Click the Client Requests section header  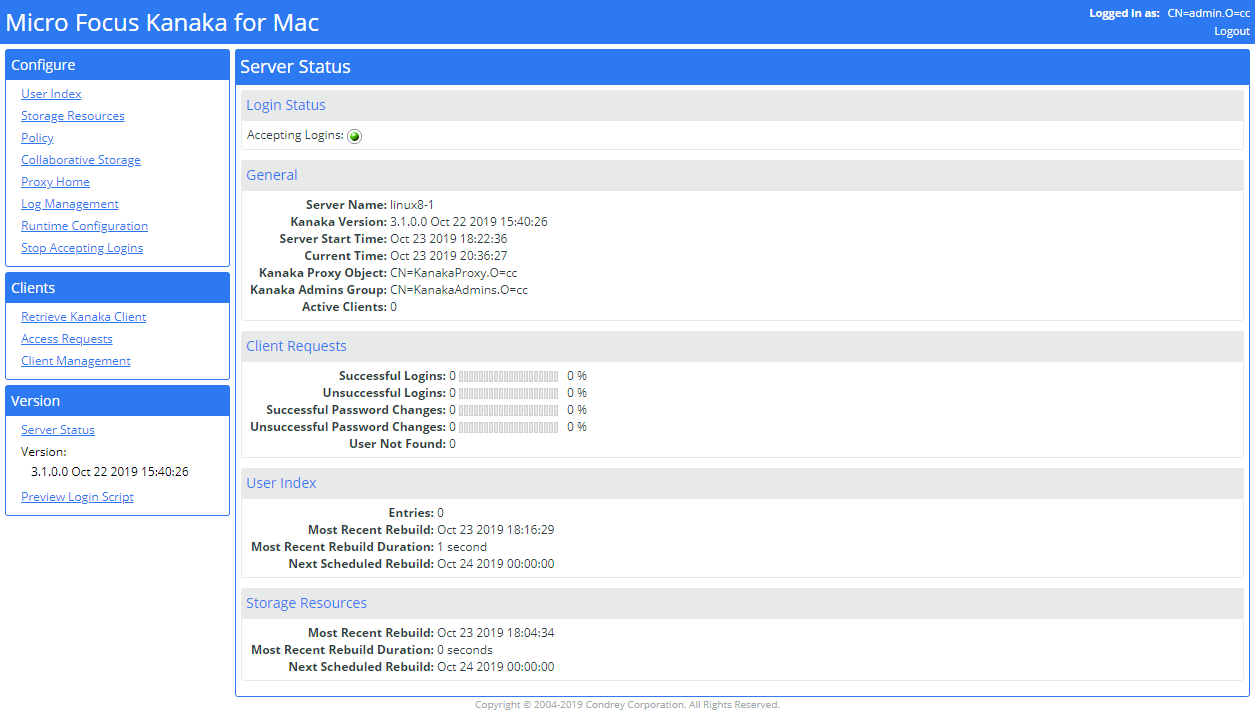(297, 345)
